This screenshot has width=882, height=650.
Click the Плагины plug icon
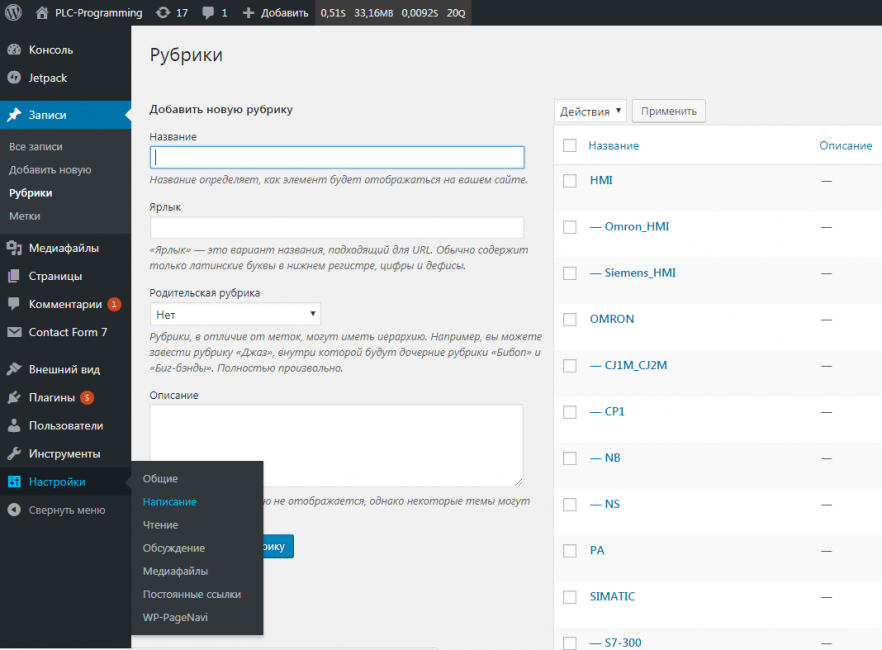point(14,397)
